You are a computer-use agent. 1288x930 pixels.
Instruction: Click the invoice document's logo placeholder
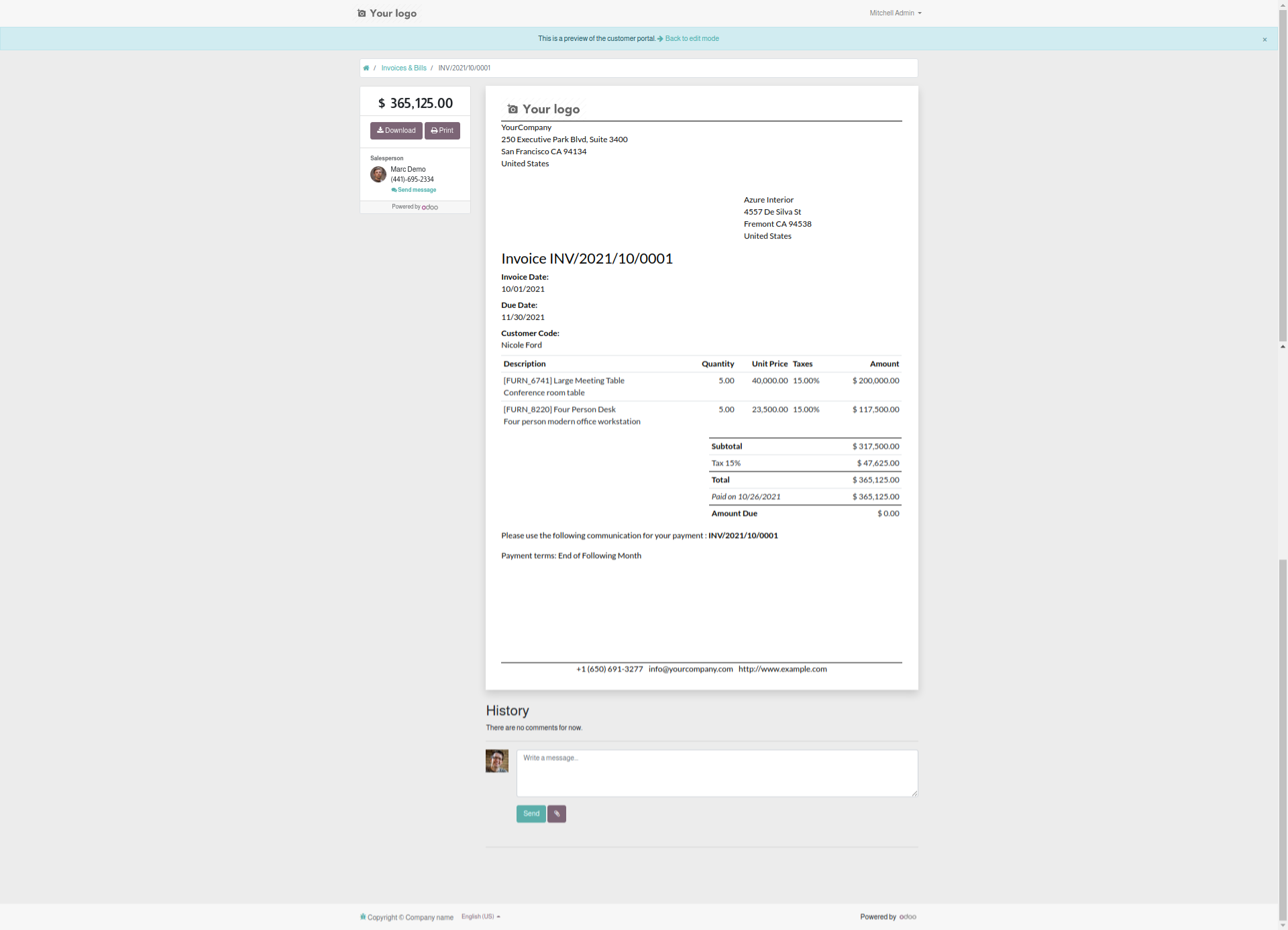(543, 109)
